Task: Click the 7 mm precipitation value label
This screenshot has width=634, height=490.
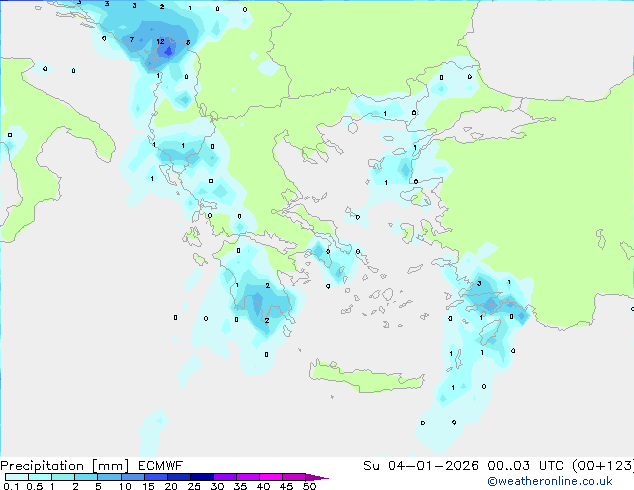Action: 132,39
